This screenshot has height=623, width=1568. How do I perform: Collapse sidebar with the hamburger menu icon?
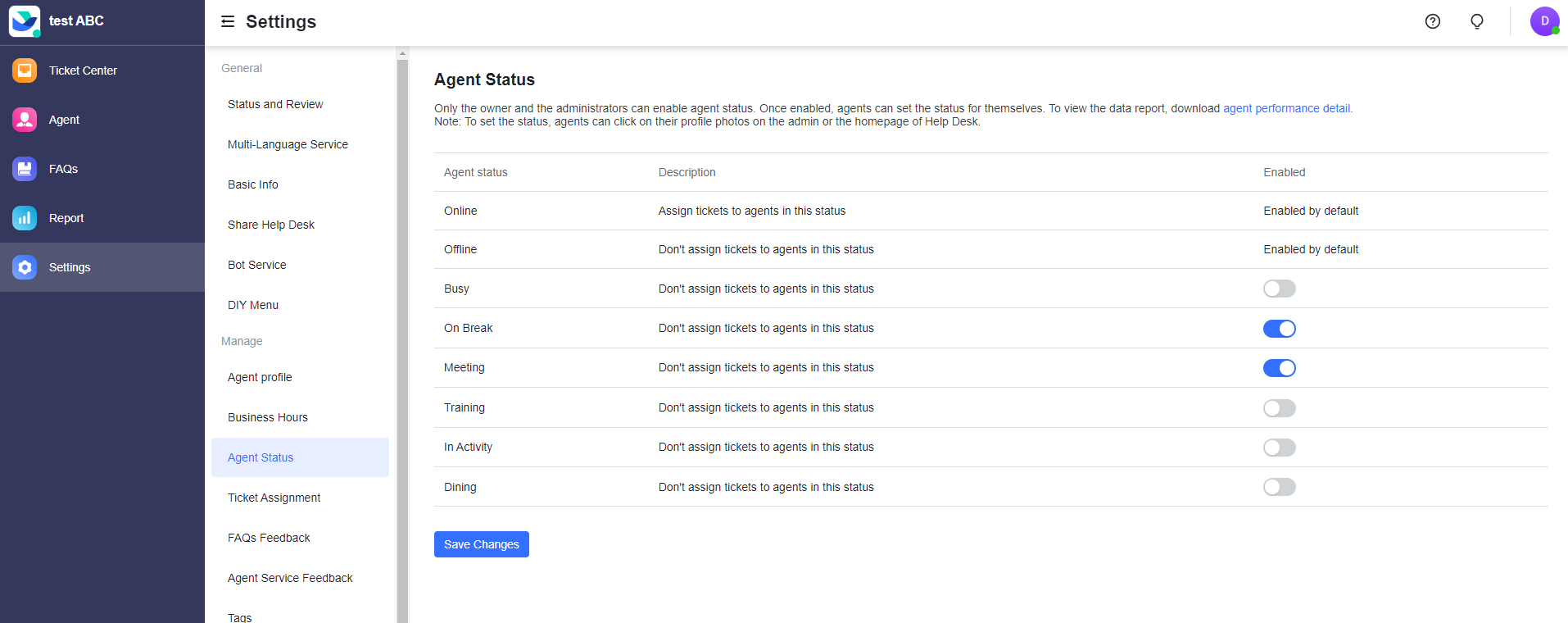(228, 21)
